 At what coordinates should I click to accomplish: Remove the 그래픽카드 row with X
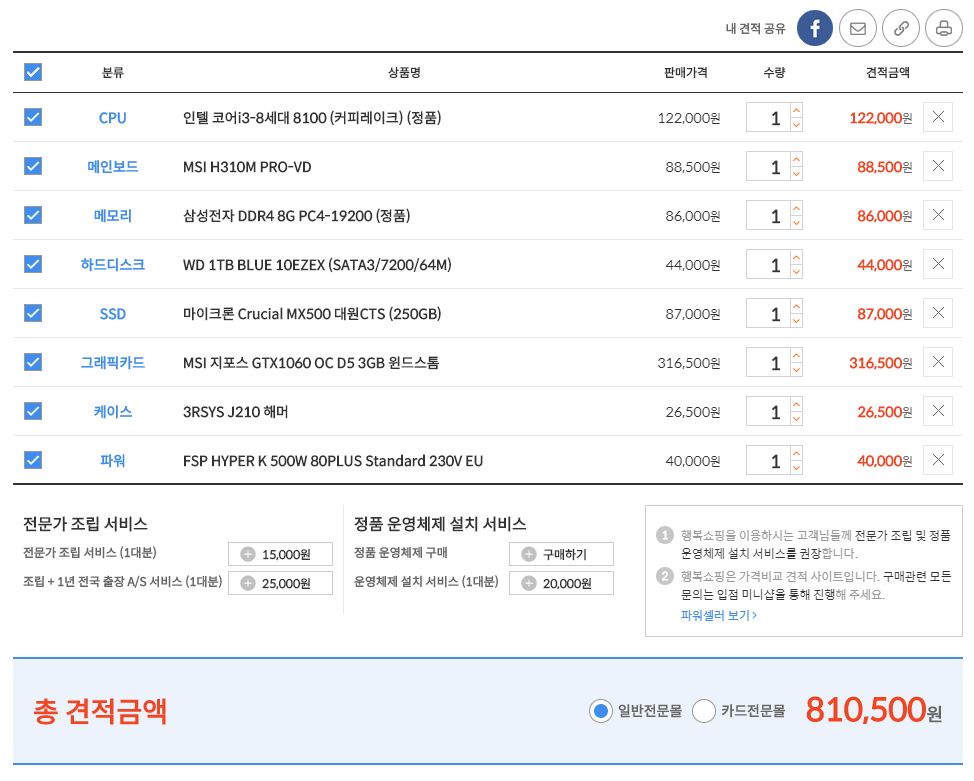coord(938,362)
